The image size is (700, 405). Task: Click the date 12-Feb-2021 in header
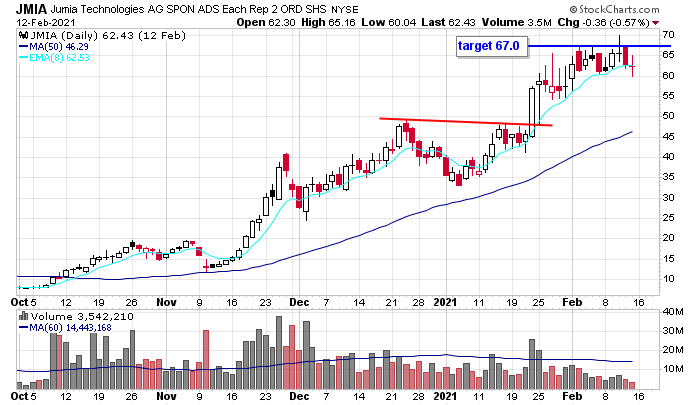point(46,22)
